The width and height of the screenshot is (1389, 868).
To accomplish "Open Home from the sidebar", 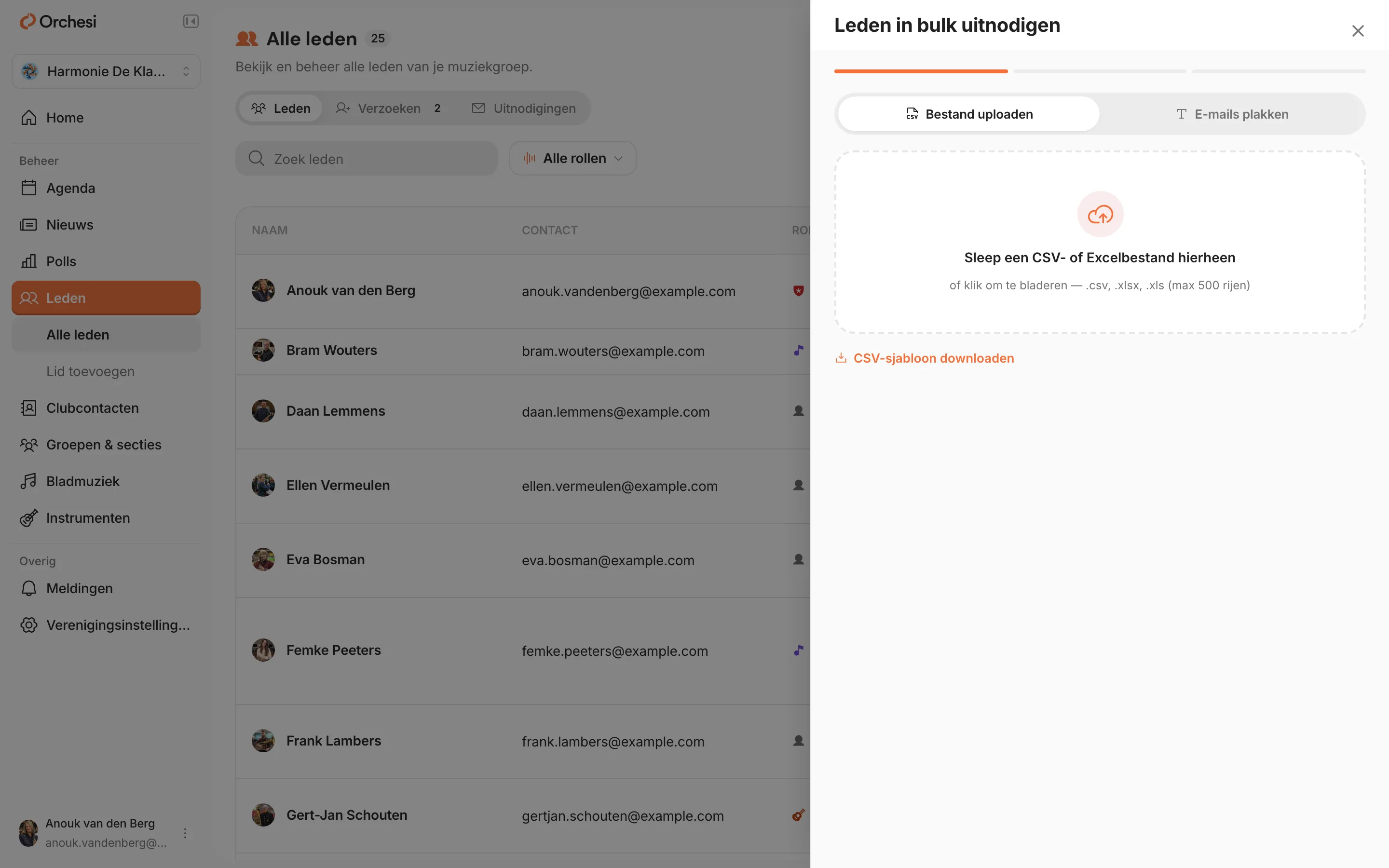I will point(106,118).
